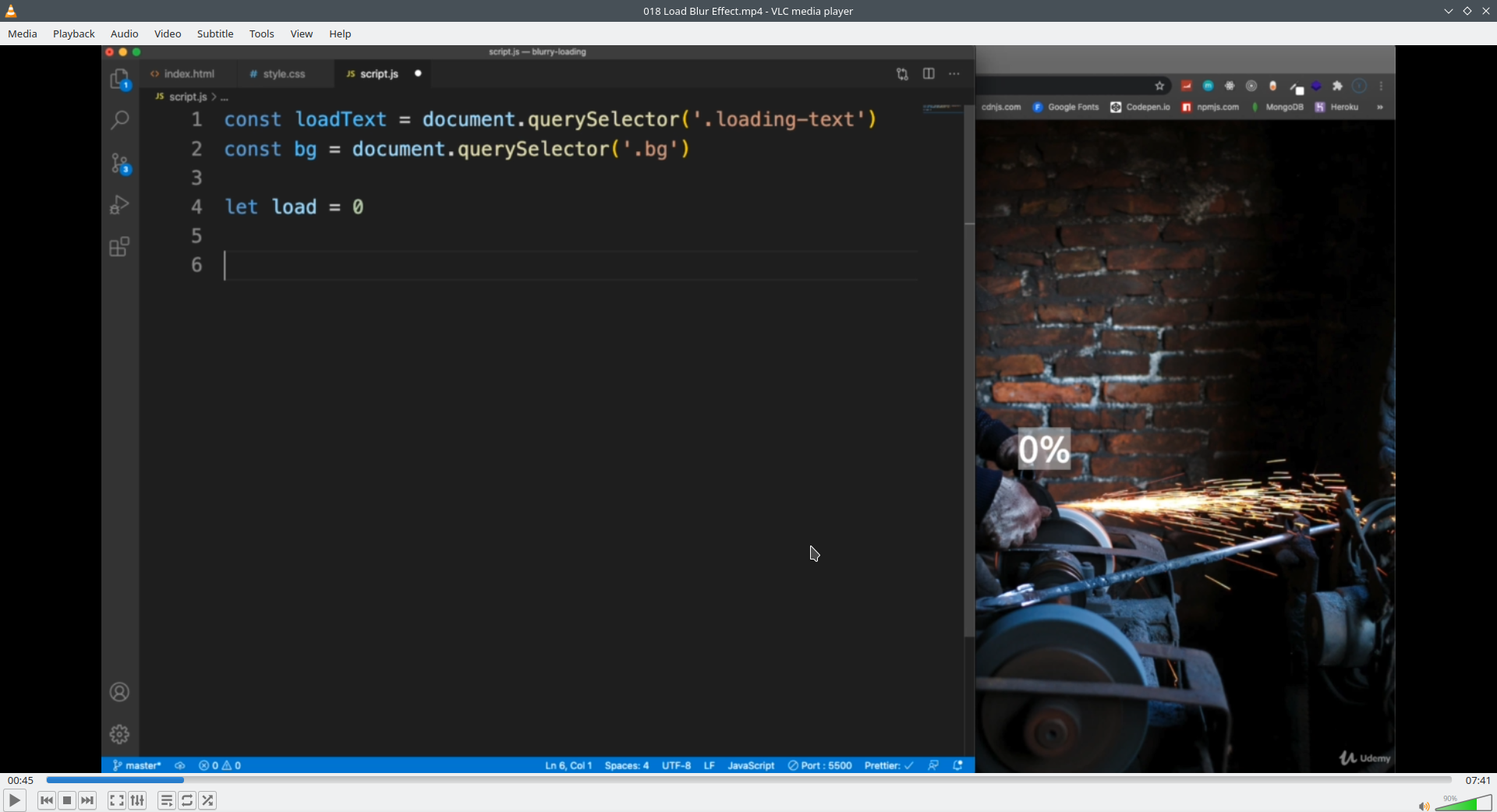
Task: Go to the previous media in VLC
Action: pyautogui.click(x=47, y=800)
